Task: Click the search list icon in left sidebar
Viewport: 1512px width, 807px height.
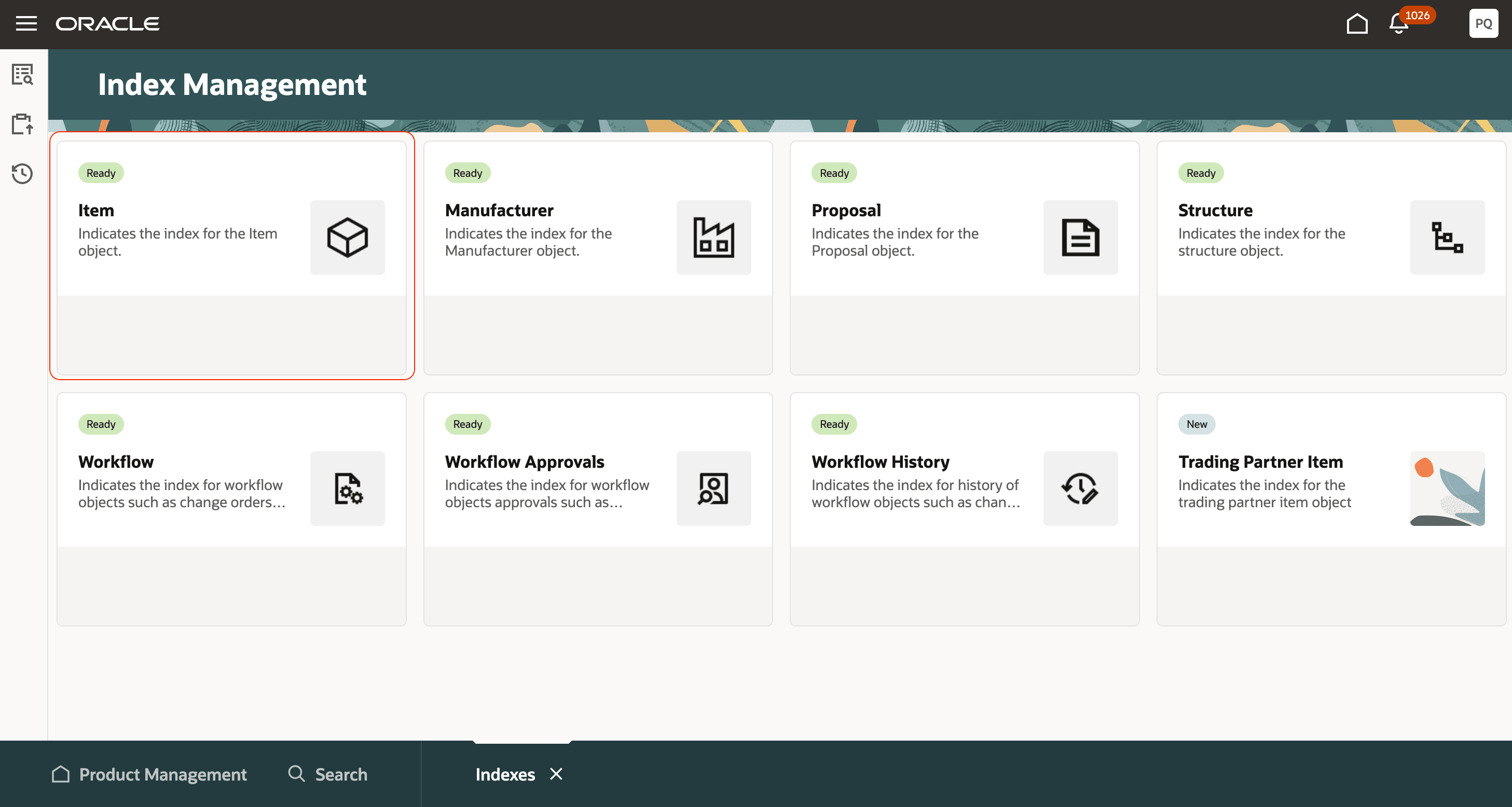Action: click(x=23, y=75)
